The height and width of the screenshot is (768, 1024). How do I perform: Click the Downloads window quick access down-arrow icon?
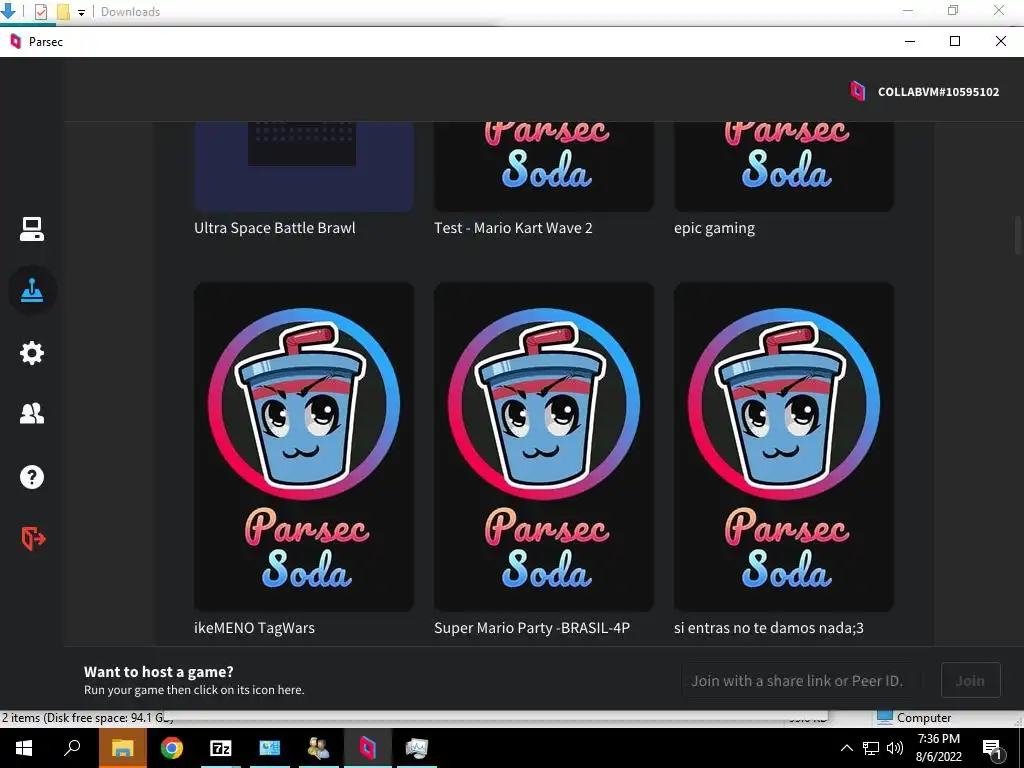(8, 10)
